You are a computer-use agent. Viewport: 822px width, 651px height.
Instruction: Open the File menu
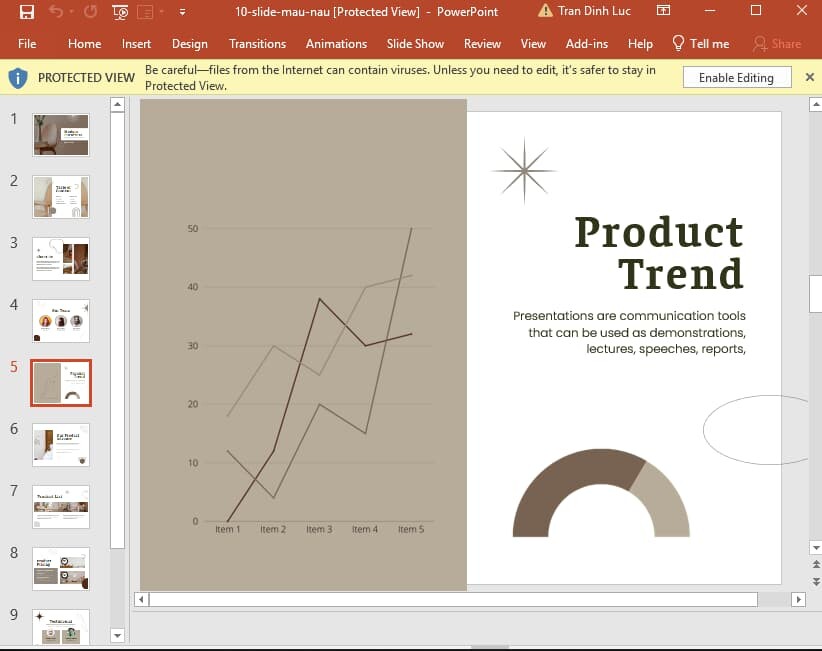(27, 44)
